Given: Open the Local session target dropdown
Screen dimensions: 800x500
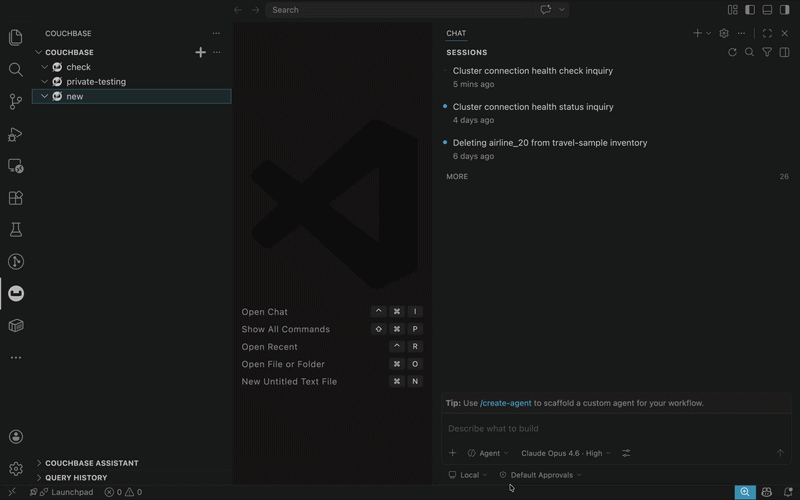Looking at the screenshot, I should [x=468, y=475].
